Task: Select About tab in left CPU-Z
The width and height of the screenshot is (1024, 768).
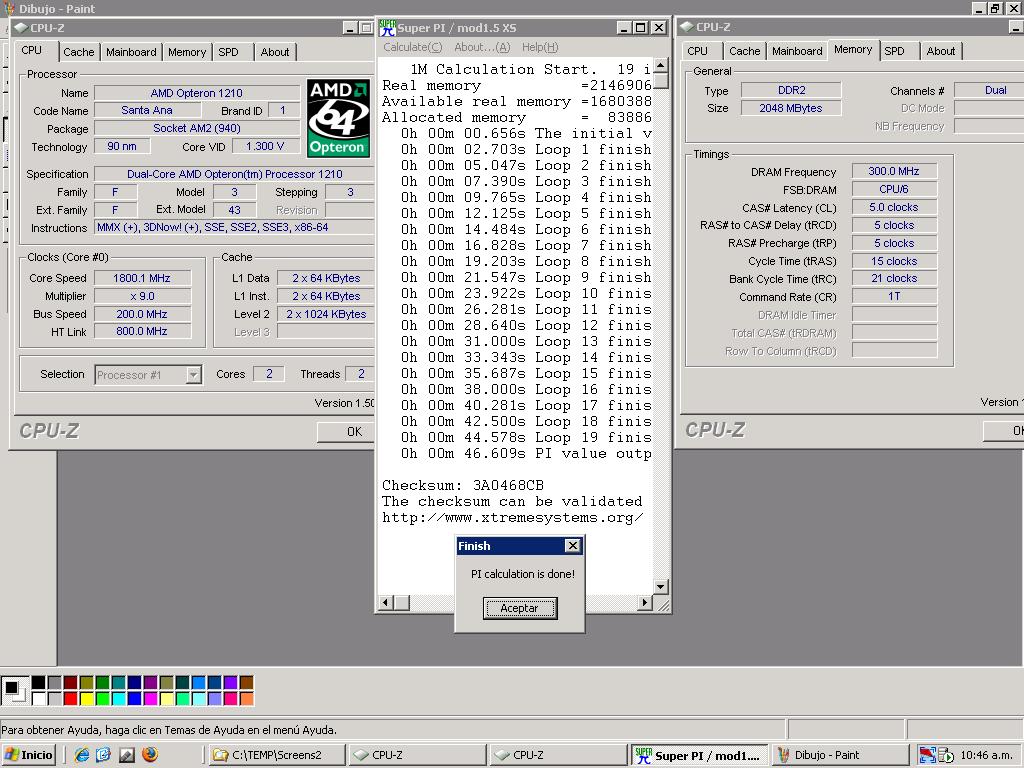Action: pos(275,52)
